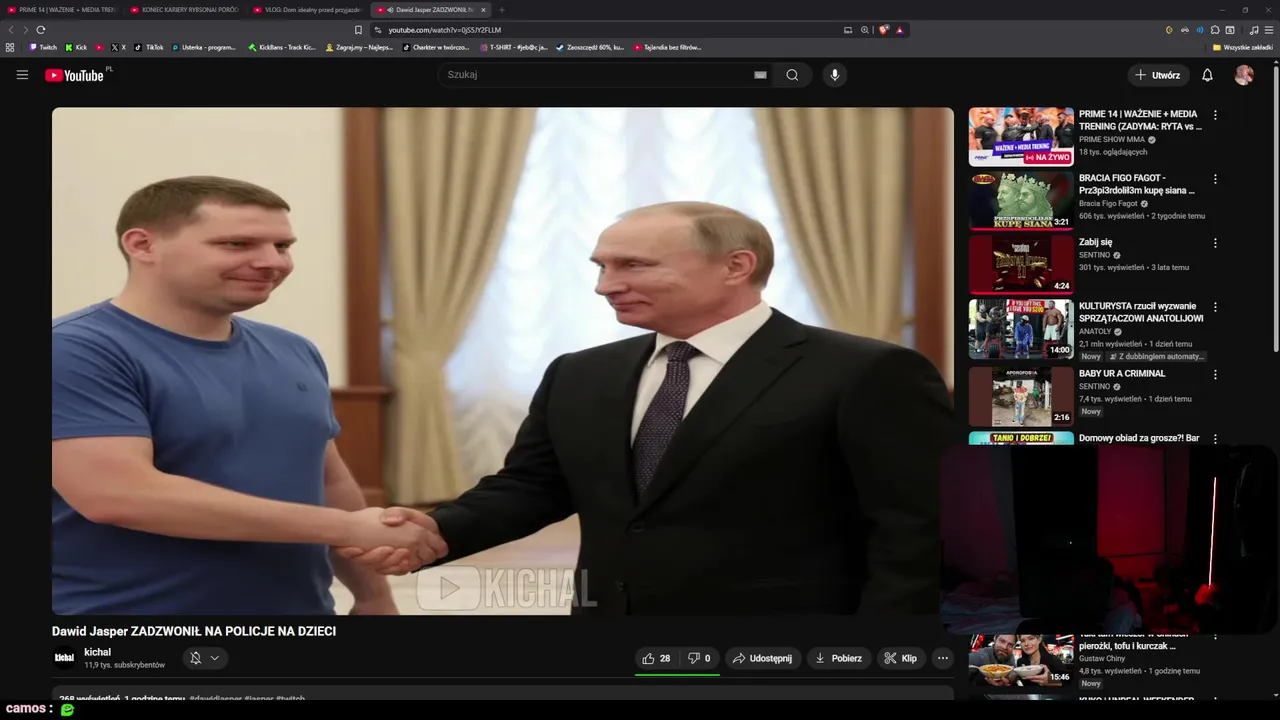Like the video with 28 likes
This screenshot has height=720, width=1280.
656,658
